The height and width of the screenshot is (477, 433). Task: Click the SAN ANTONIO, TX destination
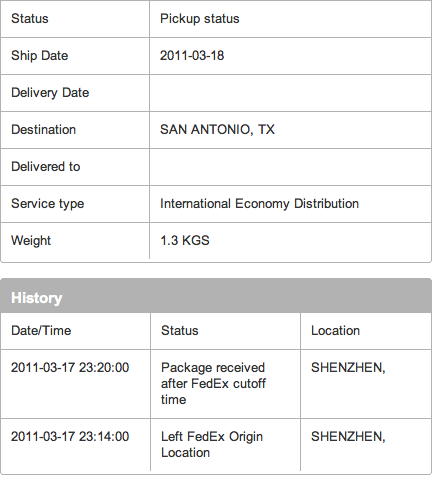[x=217, y=130]
